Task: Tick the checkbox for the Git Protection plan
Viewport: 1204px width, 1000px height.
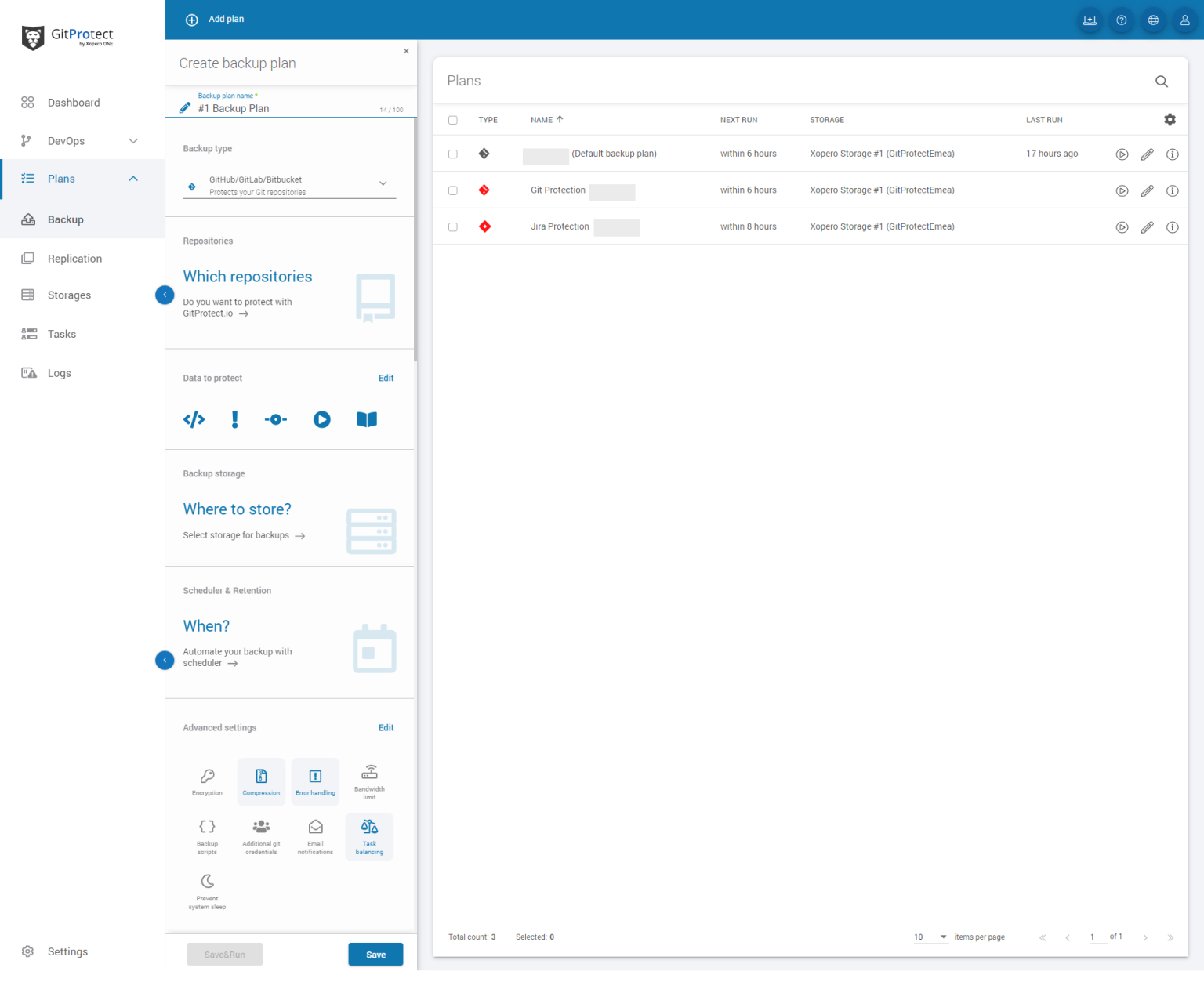Action: [453, 190]
